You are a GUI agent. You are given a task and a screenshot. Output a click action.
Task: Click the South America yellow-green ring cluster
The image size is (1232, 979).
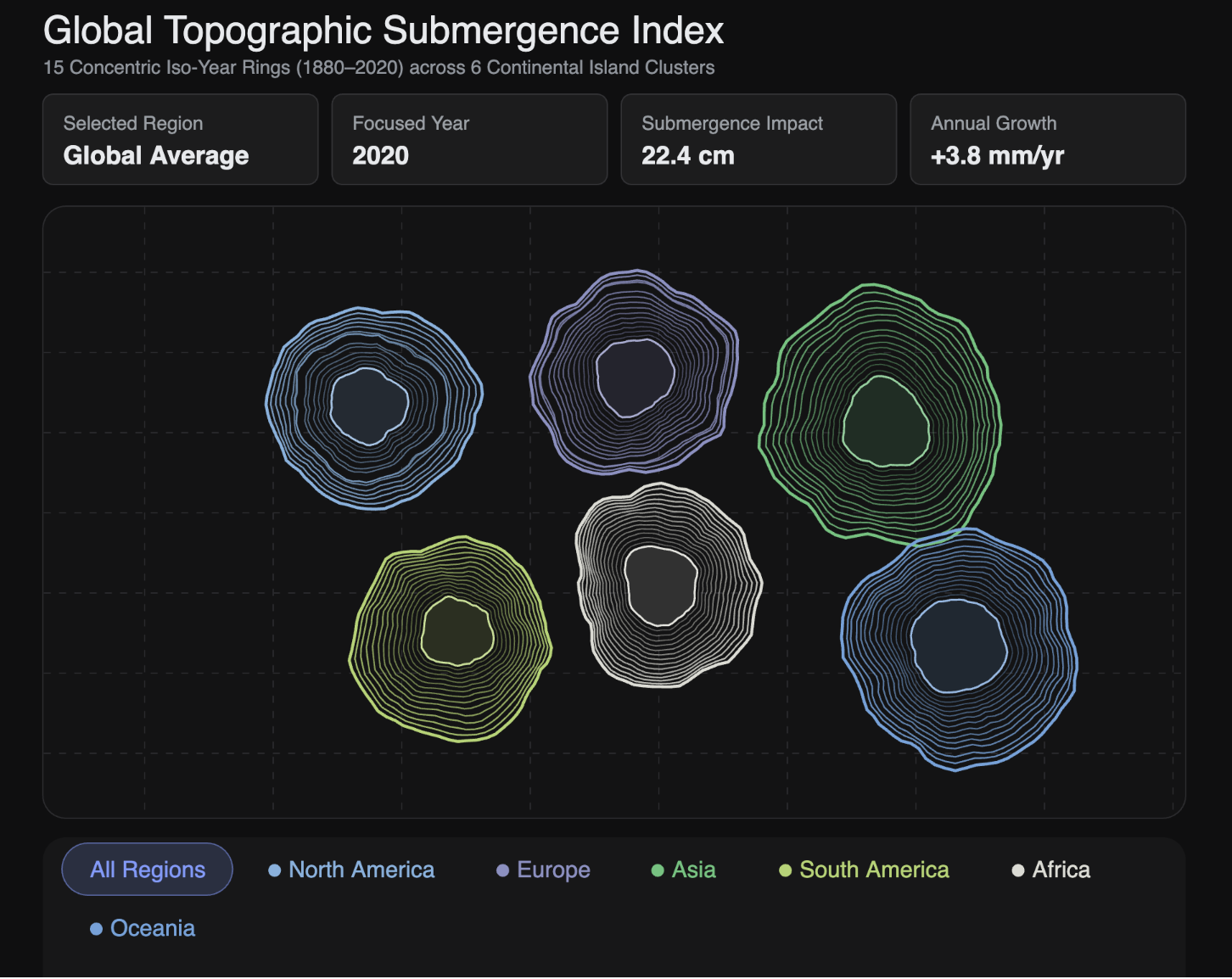(451, 639)
